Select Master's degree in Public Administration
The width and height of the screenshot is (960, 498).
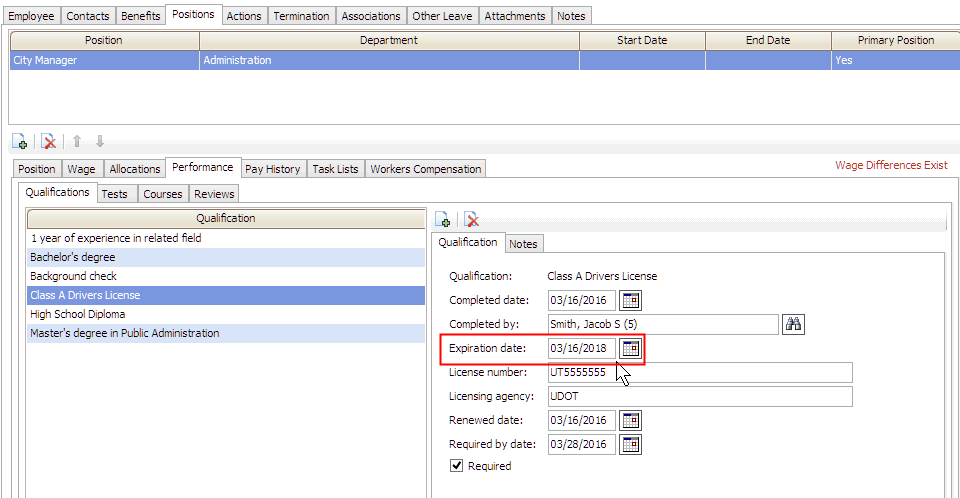tap(125, 333)
